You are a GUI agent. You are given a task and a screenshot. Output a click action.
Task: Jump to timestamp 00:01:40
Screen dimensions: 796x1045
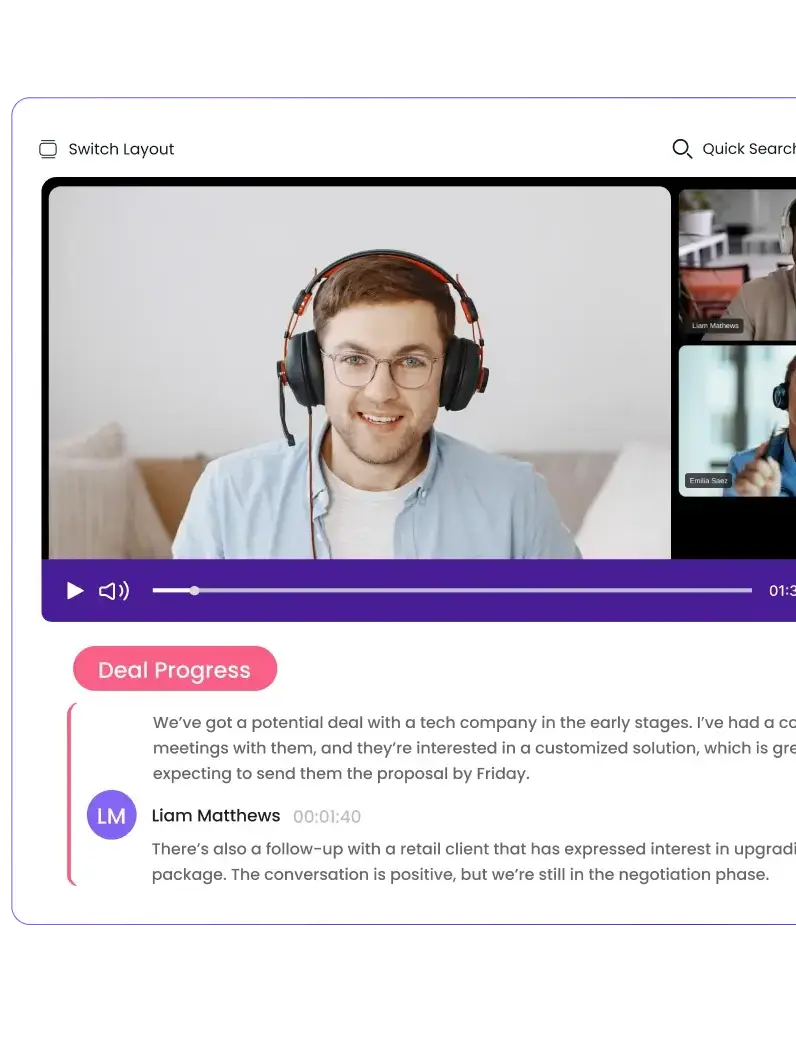327,816
